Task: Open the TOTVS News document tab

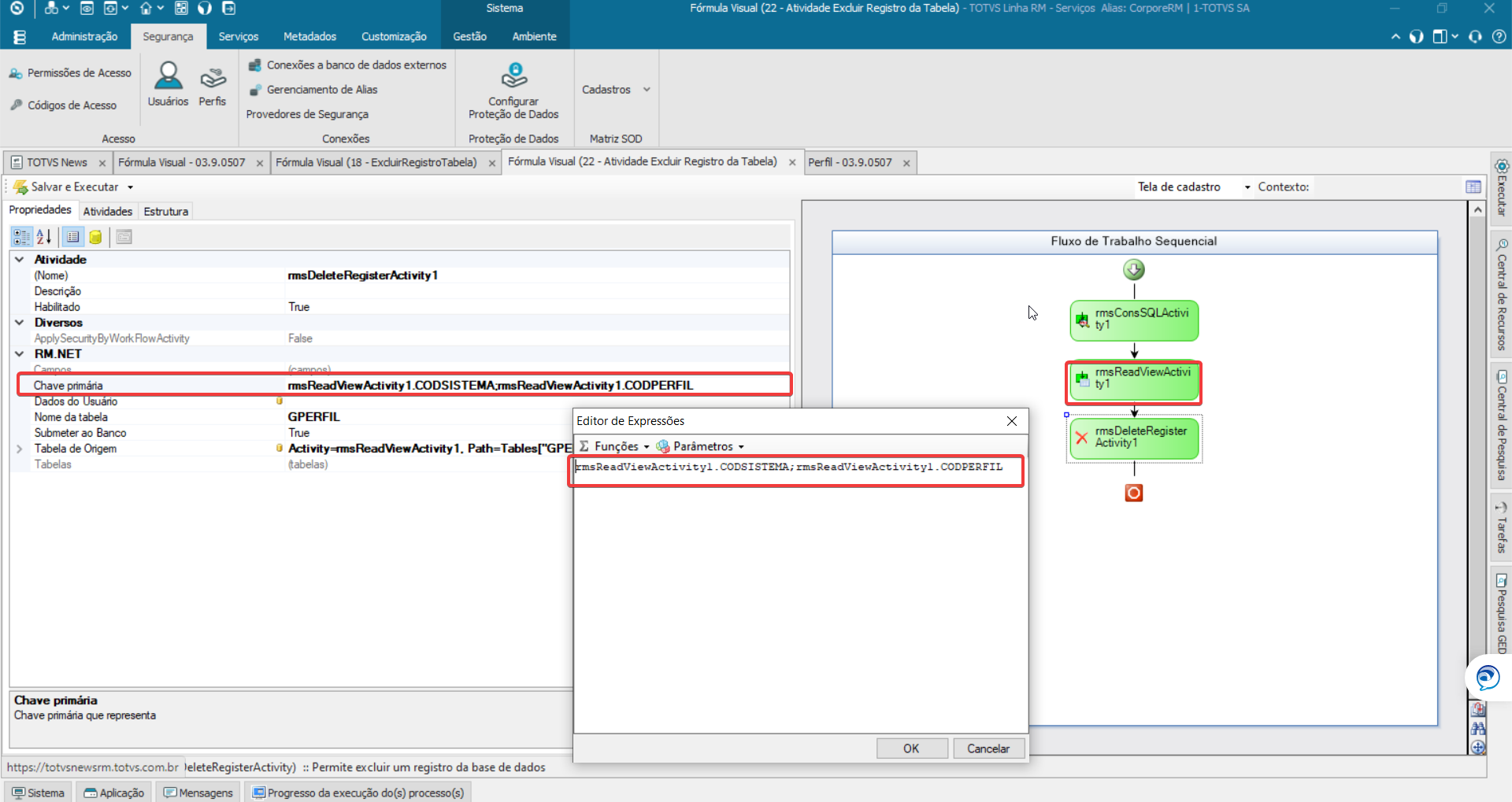Action: tap(57, 162)
